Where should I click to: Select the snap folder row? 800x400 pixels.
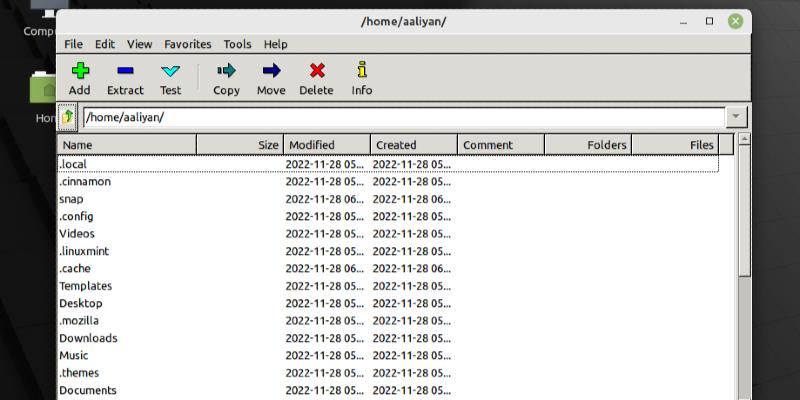388,199
